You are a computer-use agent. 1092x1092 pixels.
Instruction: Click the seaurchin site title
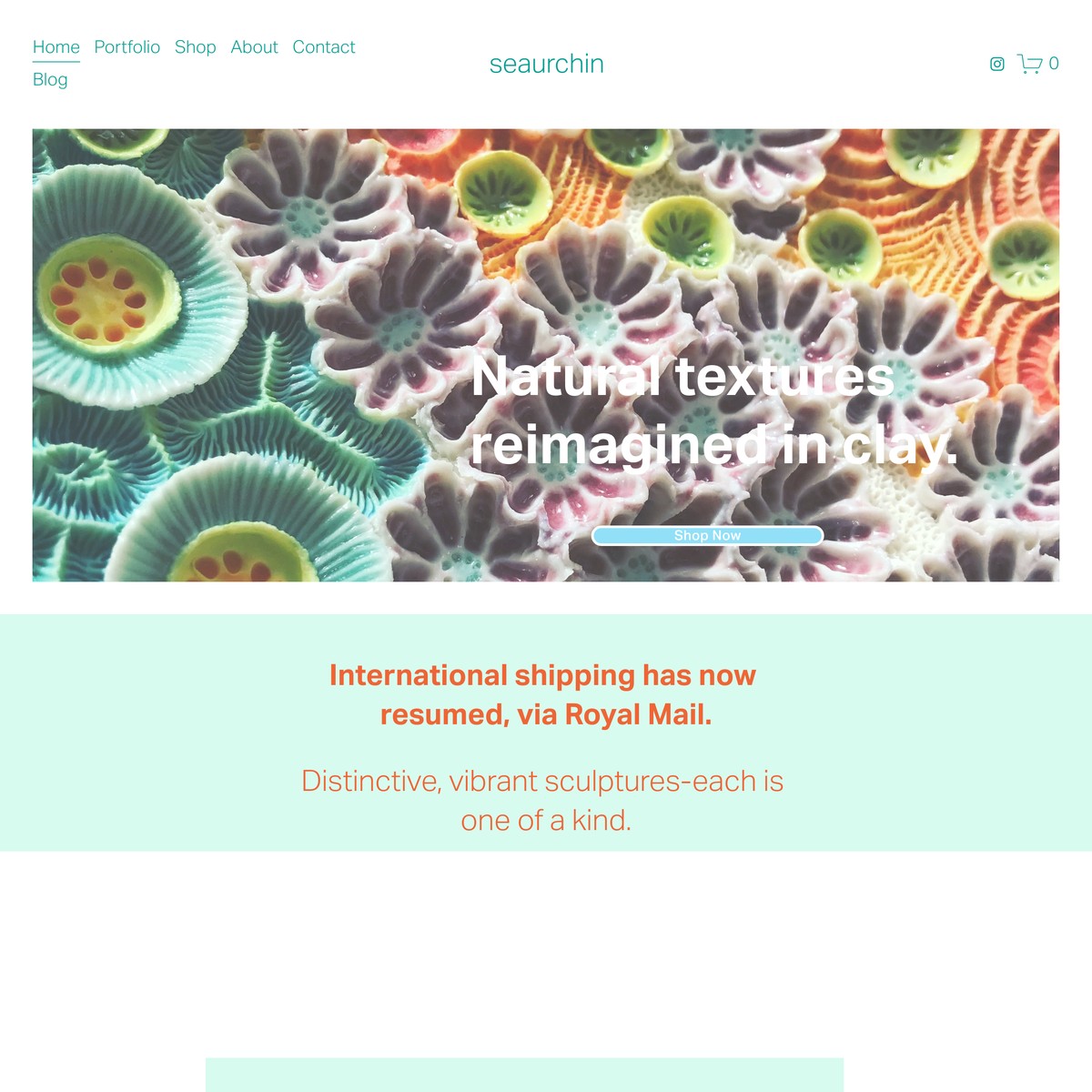click(547, 64)
